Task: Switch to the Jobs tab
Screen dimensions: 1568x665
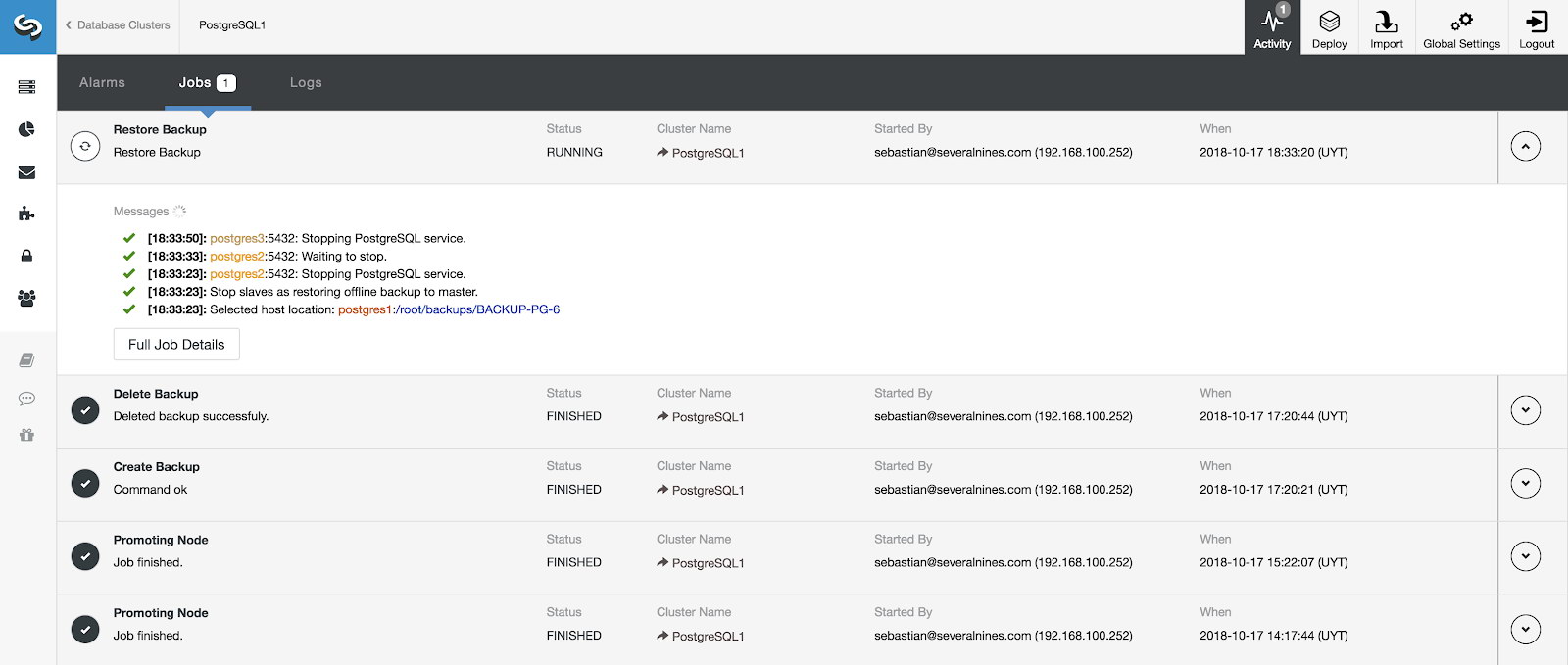Action: pos(207,82)
